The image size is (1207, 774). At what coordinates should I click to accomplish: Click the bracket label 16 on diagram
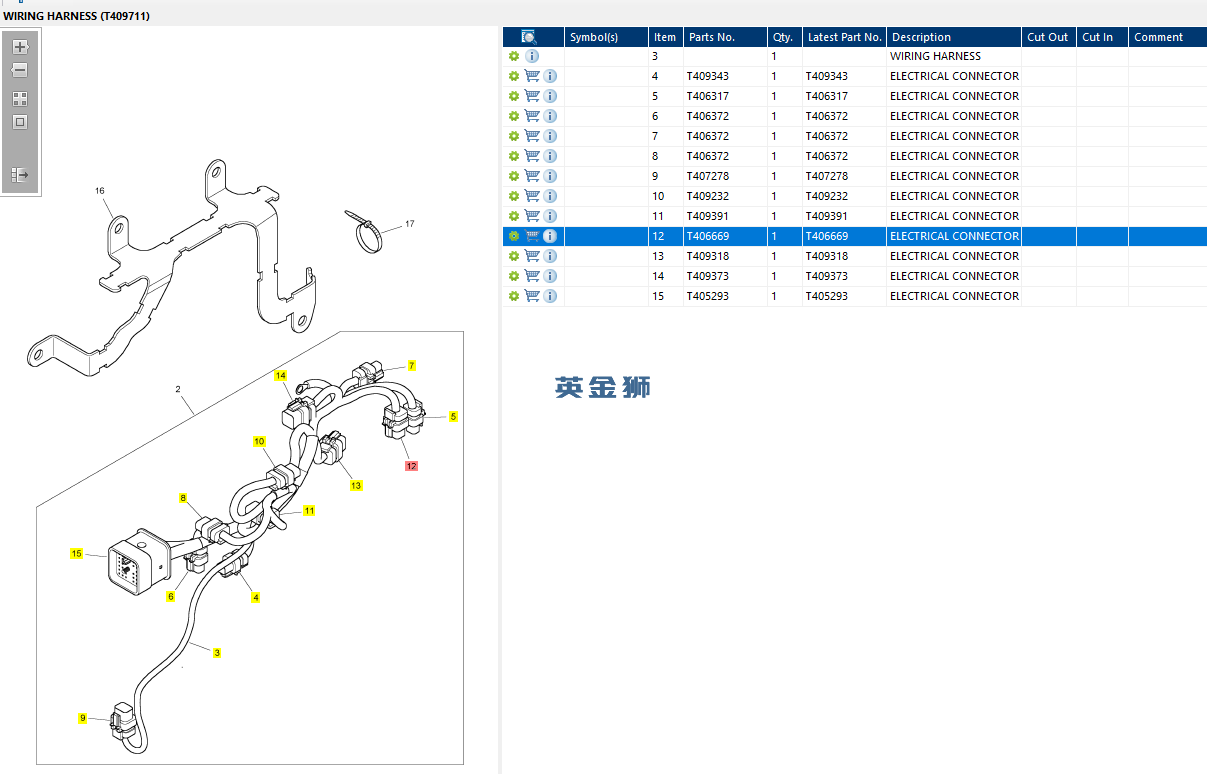tap(100, 190)
